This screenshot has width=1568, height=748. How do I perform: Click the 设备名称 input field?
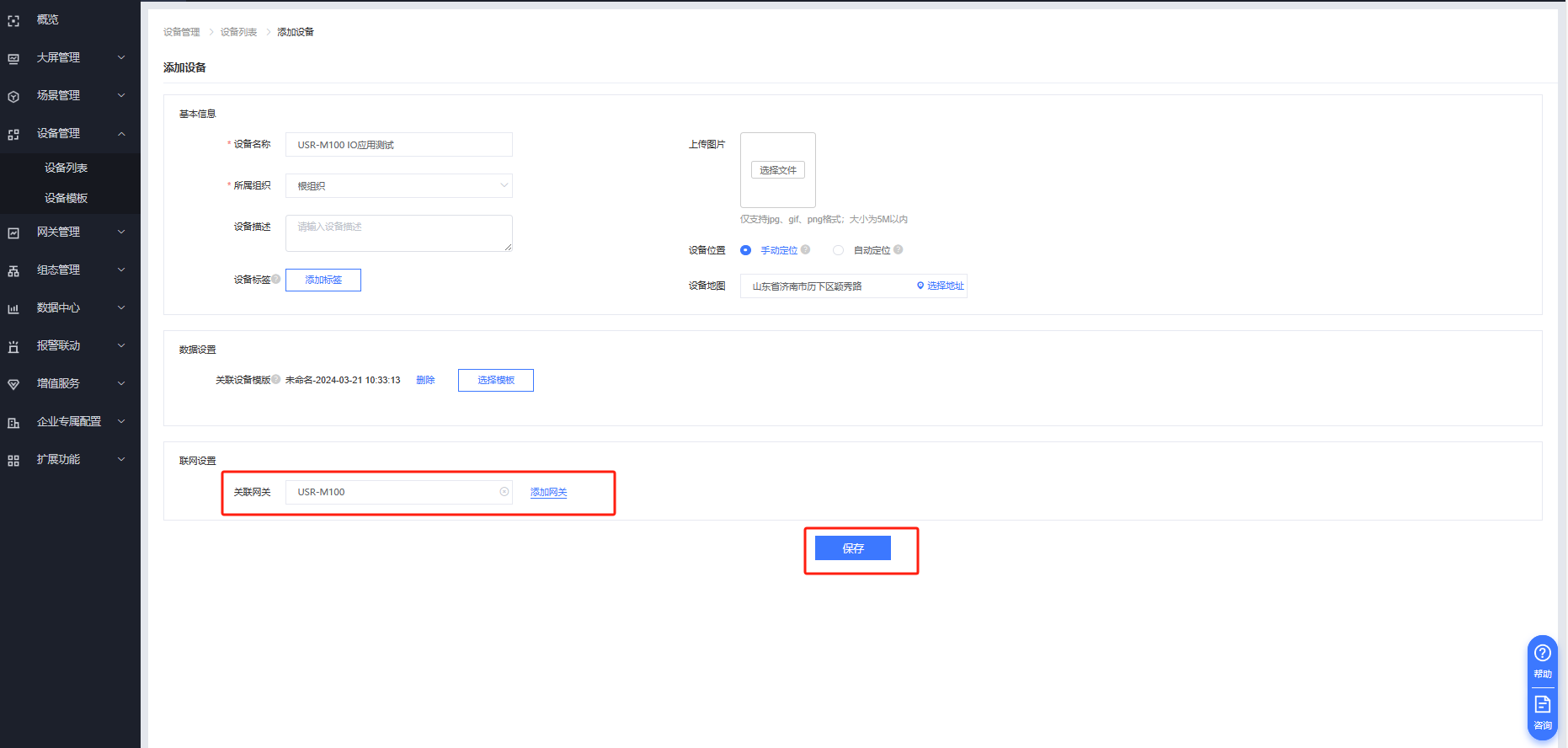pyautogui.click(x=399, y=144)
